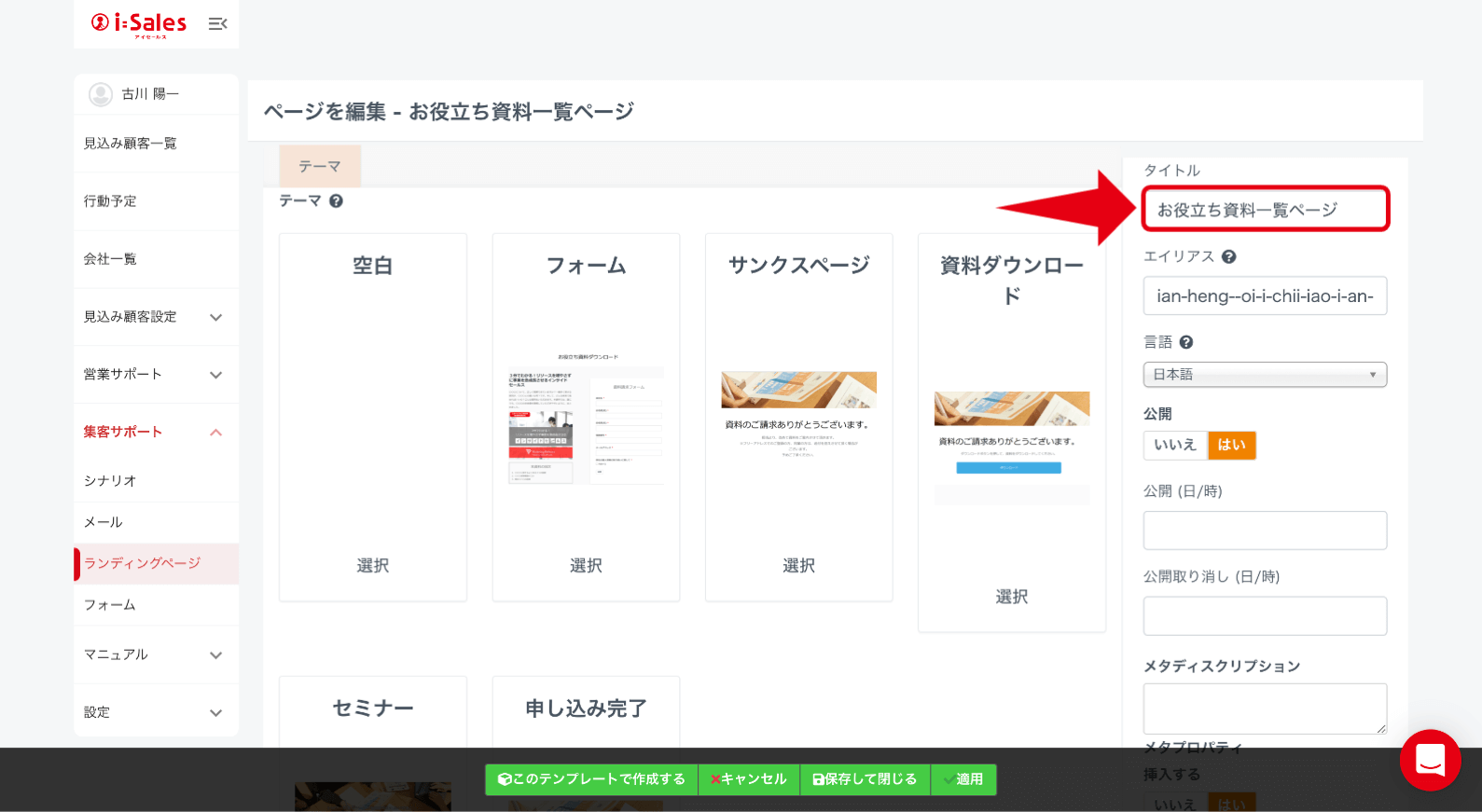Open ランディングページ in sidebar

point(143,564)
